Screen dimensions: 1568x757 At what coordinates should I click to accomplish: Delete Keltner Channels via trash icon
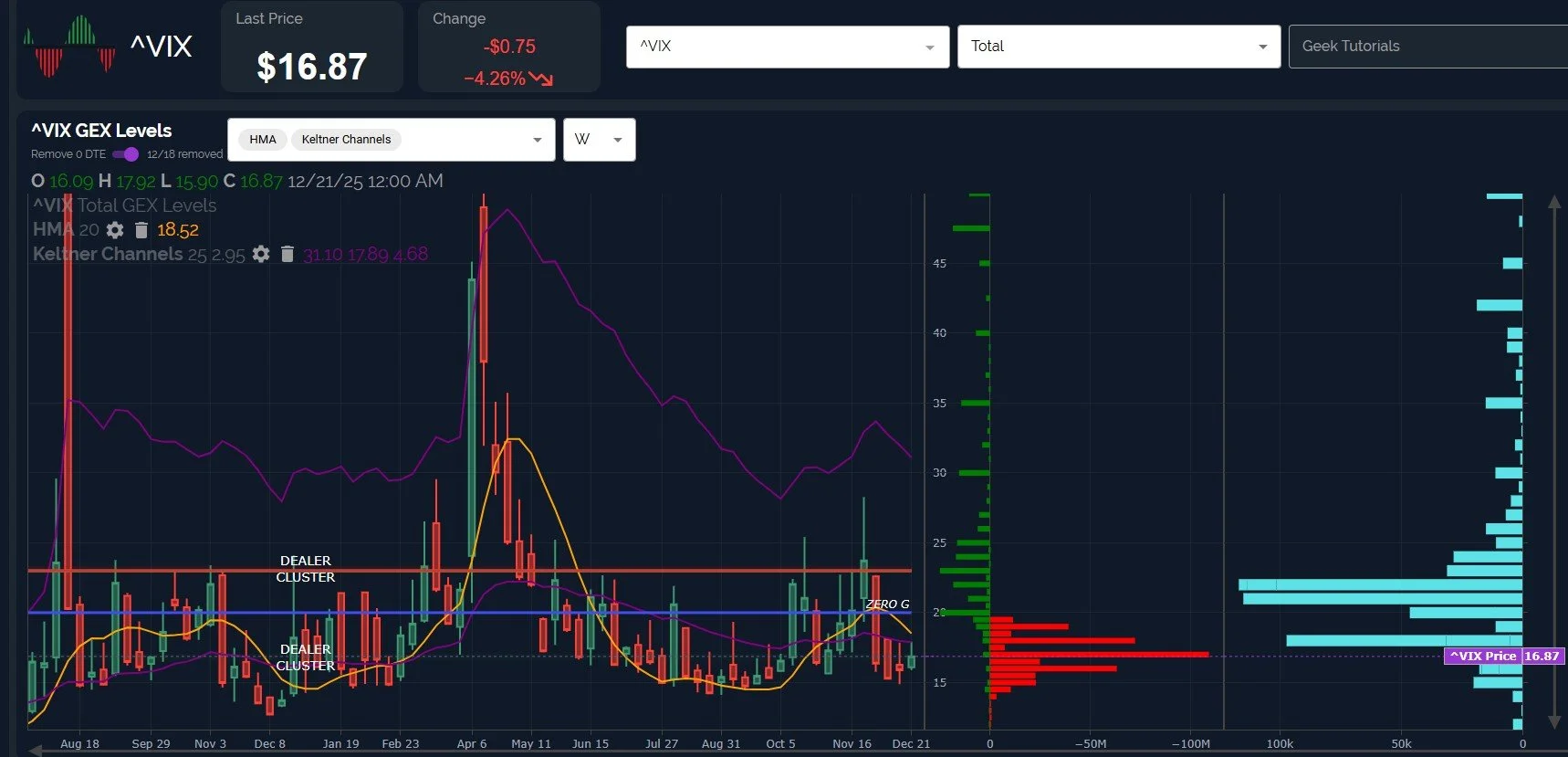click(x=287, y=254)
